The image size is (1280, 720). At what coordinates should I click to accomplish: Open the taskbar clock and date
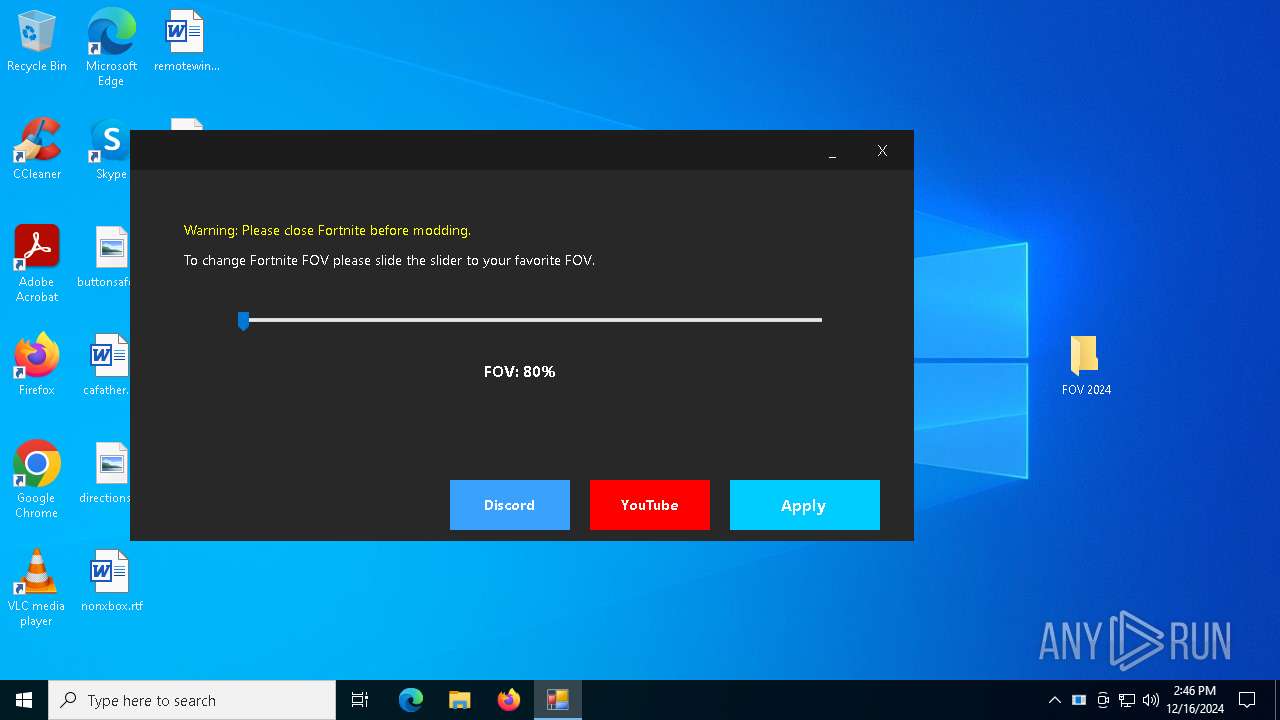coord(1195,700)
